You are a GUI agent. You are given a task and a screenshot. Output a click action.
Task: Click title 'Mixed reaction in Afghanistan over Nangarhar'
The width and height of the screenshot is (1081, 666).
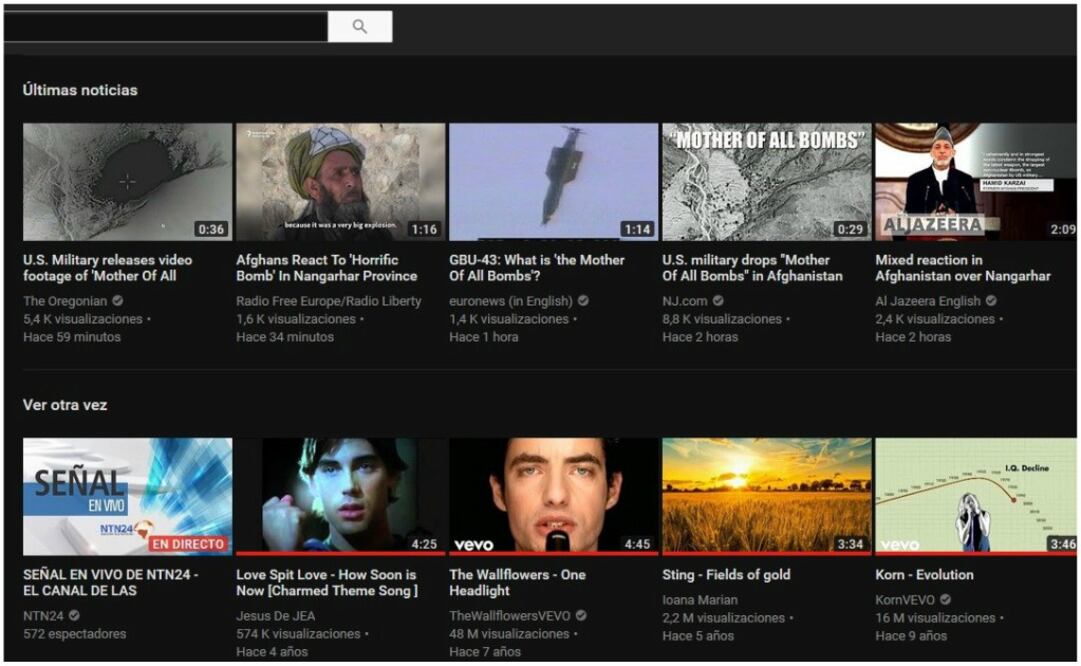tap(962, 268)
